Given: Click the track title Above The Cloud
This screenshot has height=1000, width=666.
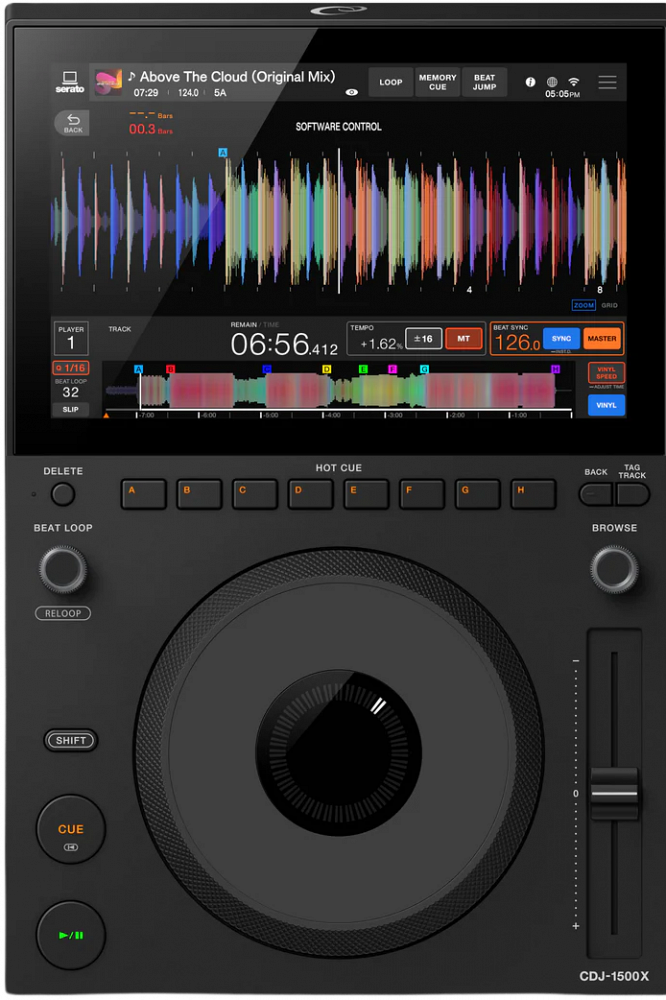Looking at the screenshot, I should [x=237, y=77].
